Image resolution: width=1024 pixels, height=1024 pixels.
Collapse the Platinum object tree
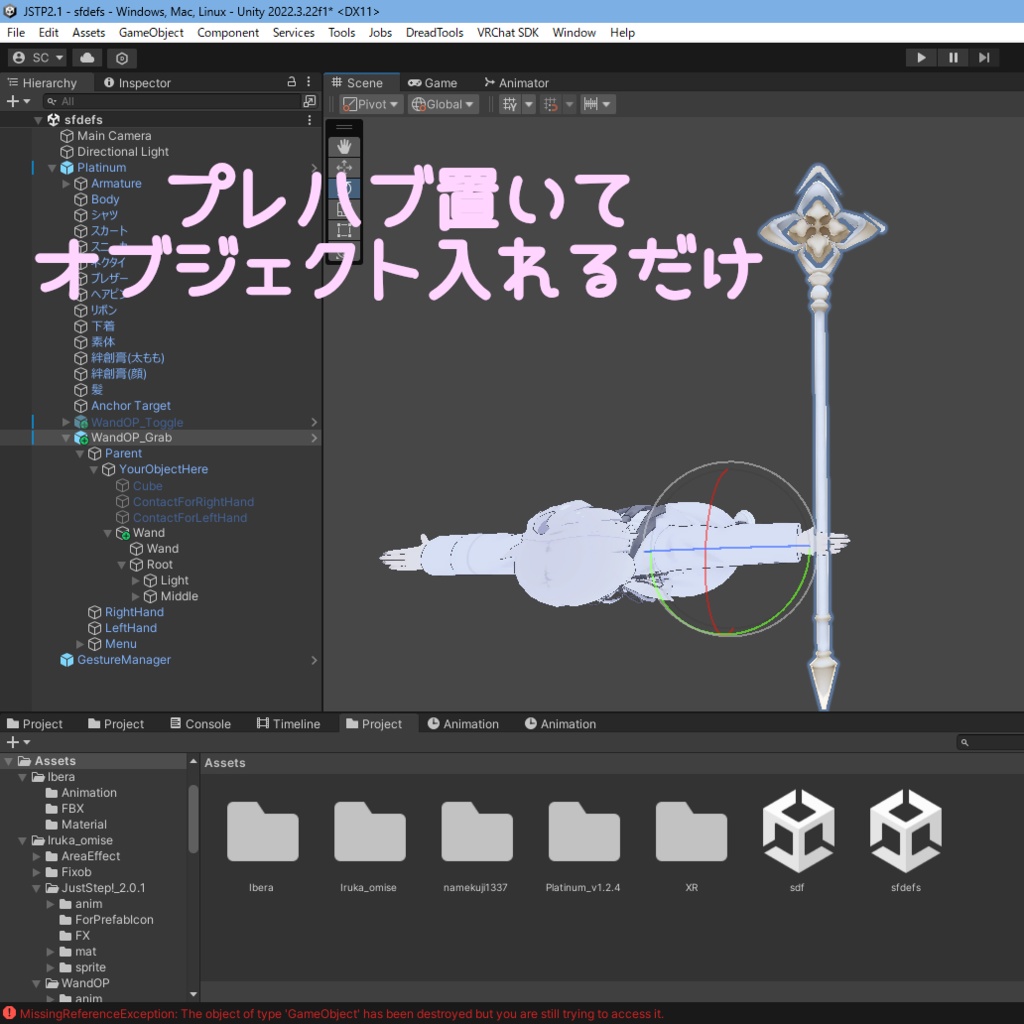point(52,168)
